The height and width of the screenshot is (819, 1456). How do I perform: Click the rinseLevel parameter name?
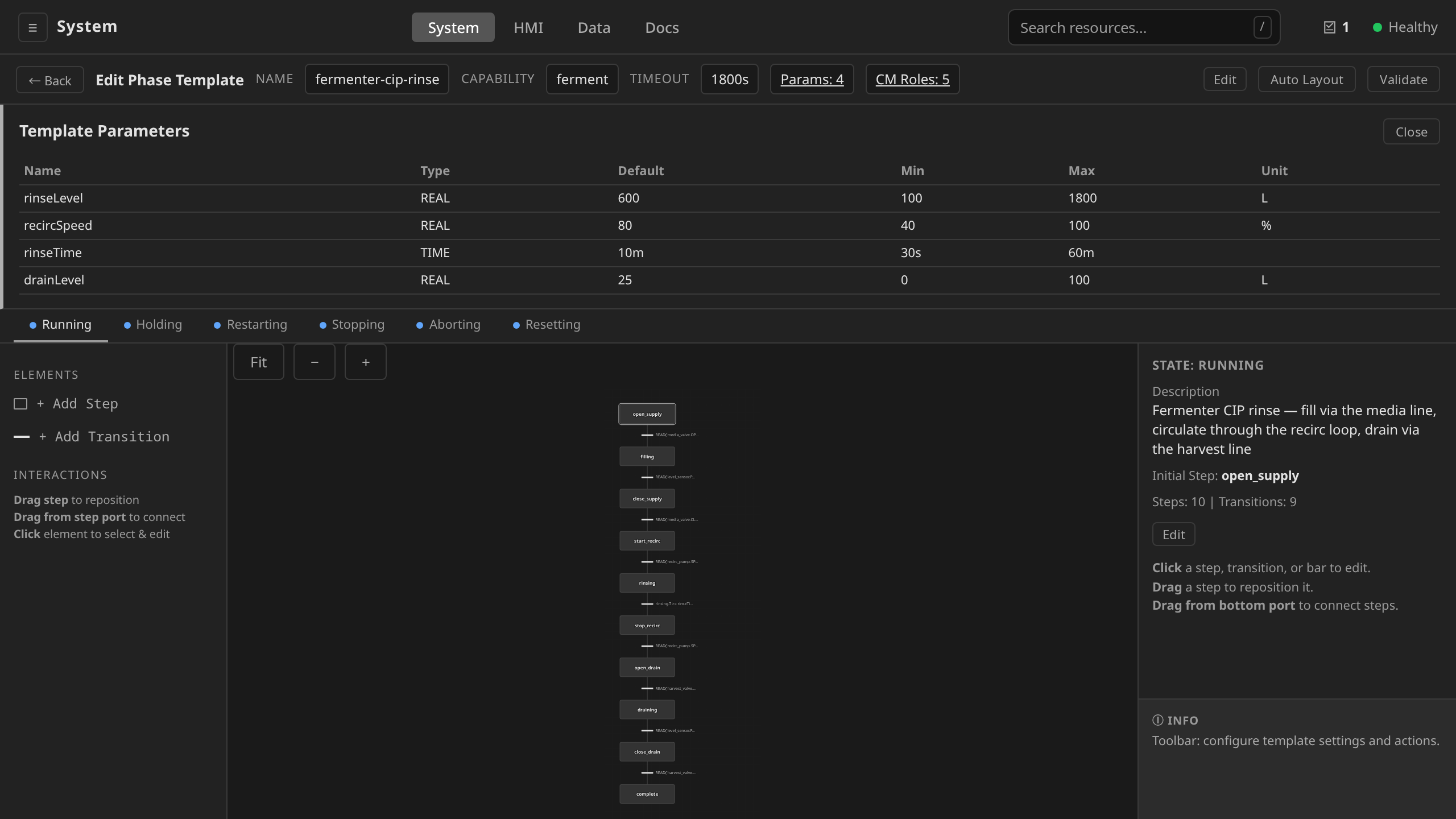[53, 198]
